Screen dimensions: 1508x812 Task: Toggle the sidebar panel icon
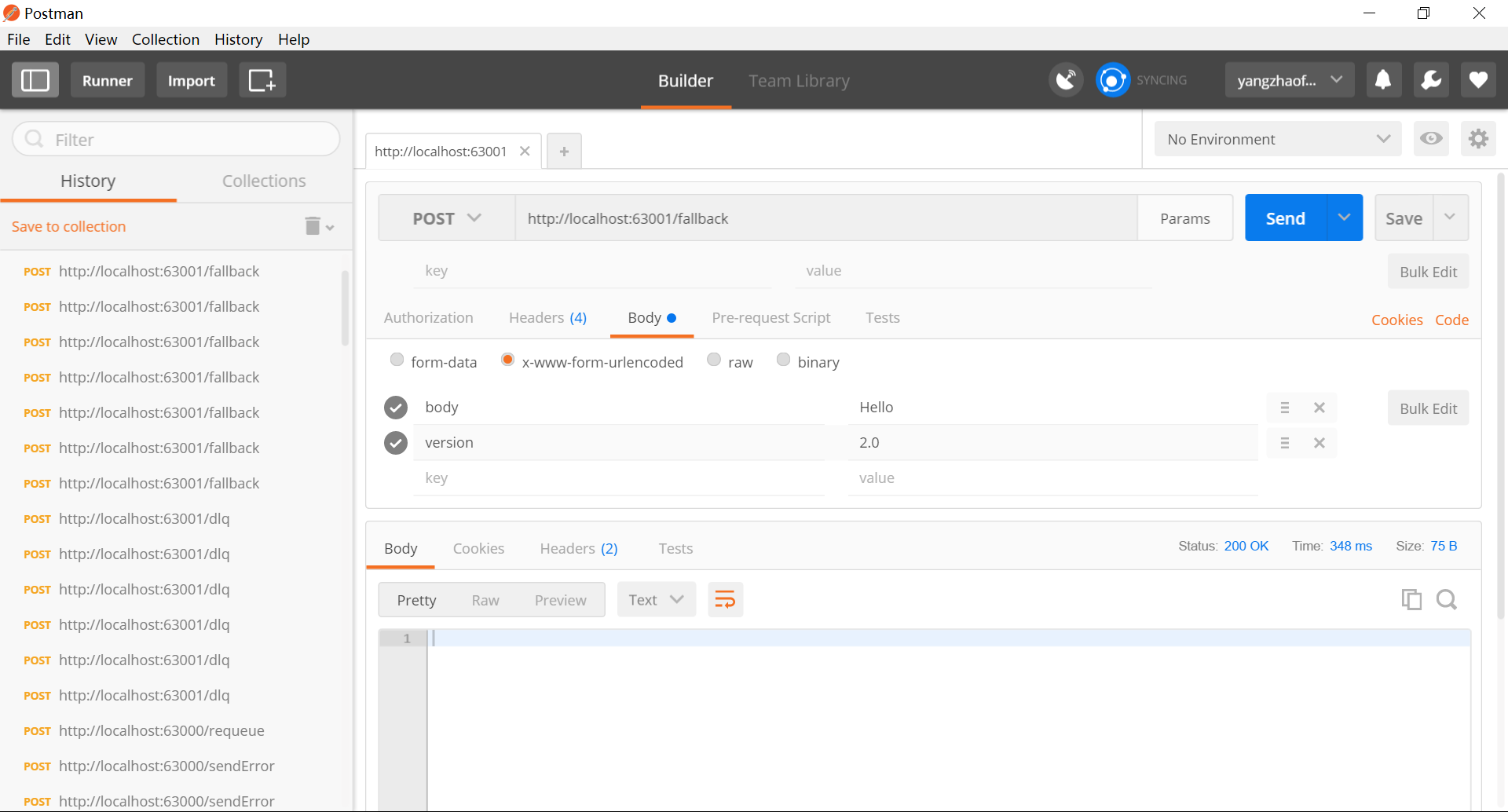coord(35,80)
